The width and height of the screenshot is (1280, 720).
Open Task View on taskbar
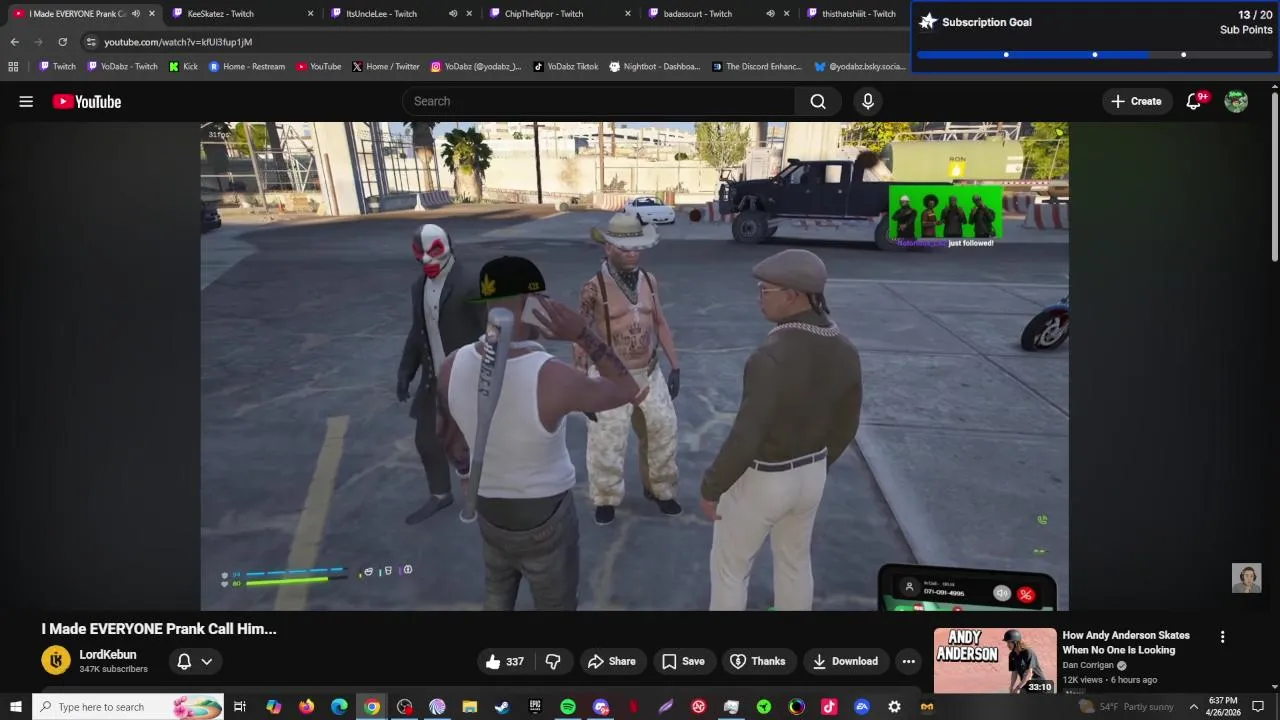tap(240, 707)
